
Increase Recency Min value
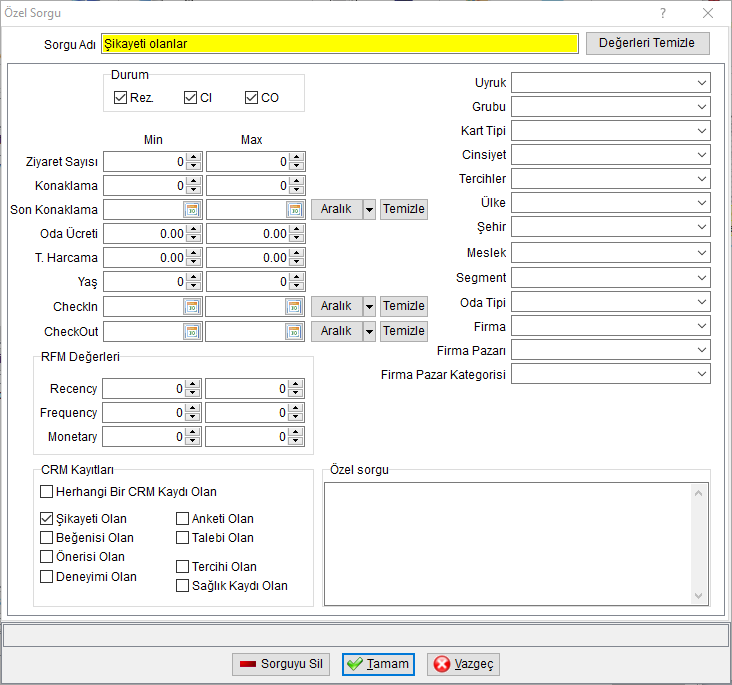[x=192, y=384]
